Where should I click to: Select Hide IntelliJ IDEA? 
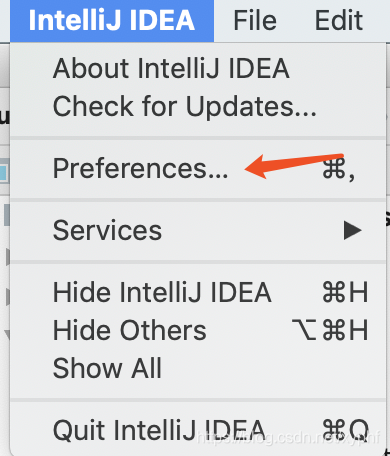(198, 292)
